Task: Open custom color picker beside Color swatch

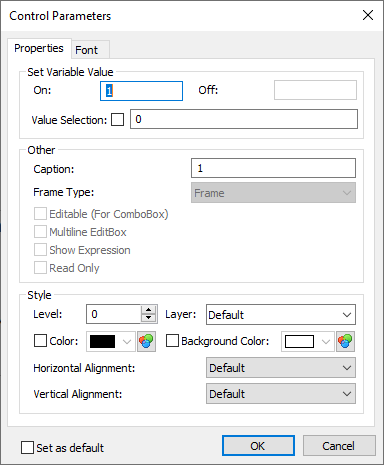Action: [146, 341]
